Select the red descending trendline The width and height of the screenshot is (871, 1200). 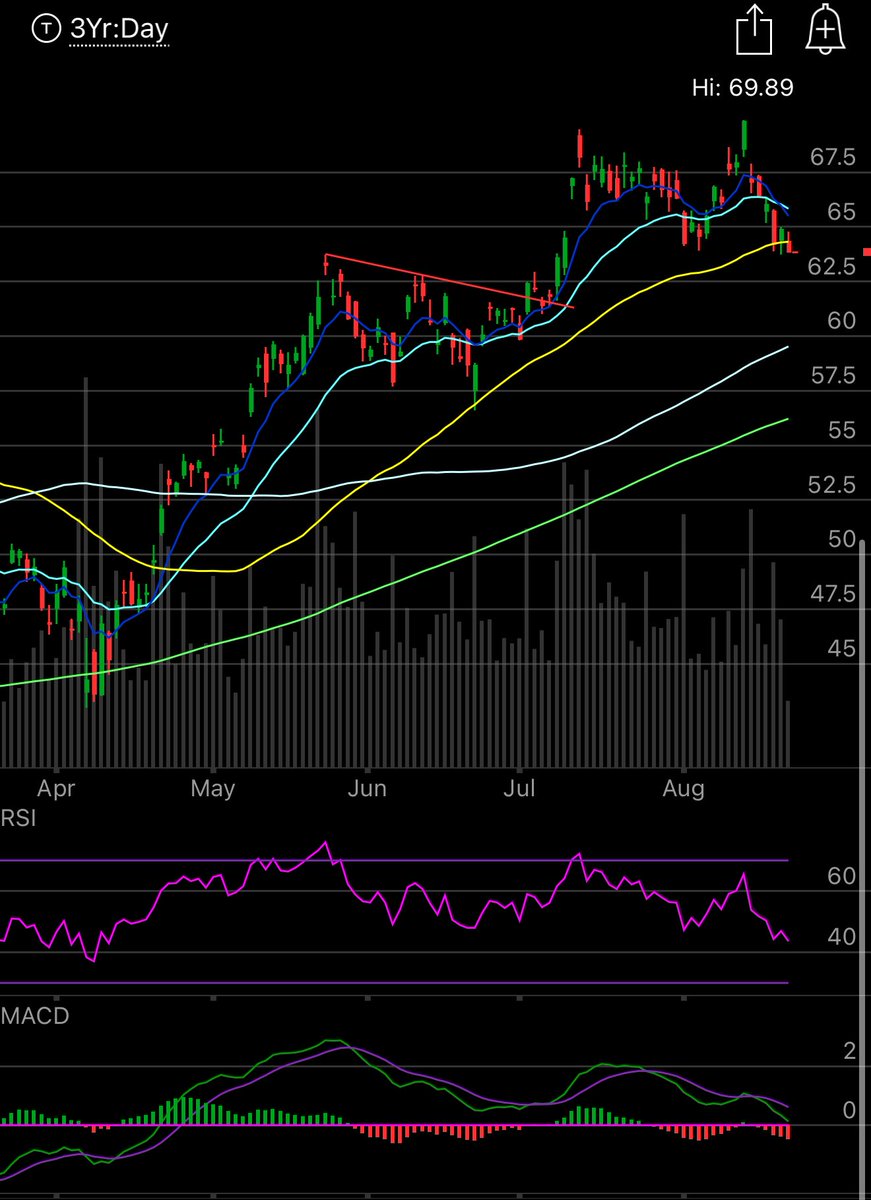pyautogui.click(x=449, y=281)
